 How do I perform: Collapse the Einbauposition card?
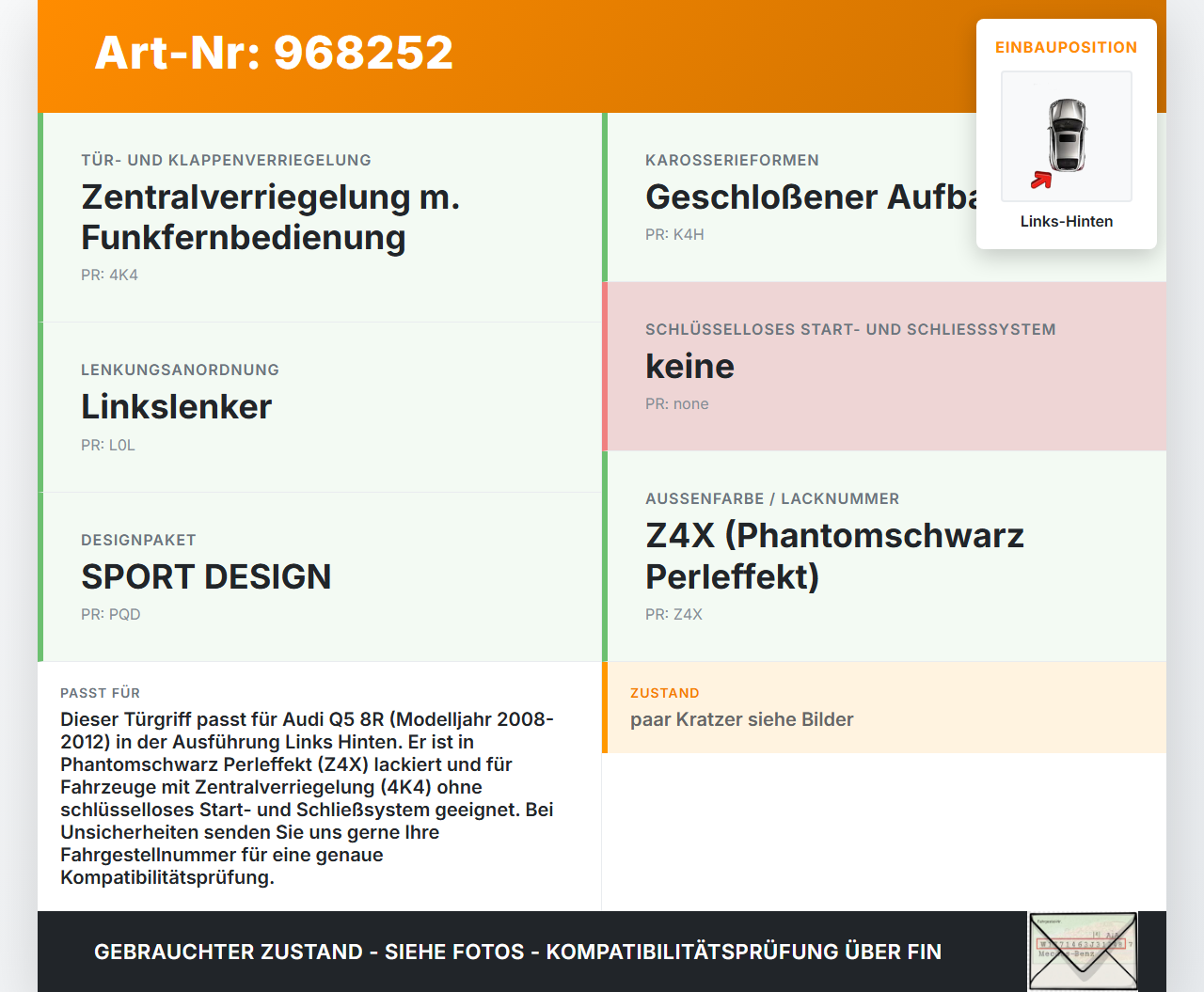[x=1067, y=47]
